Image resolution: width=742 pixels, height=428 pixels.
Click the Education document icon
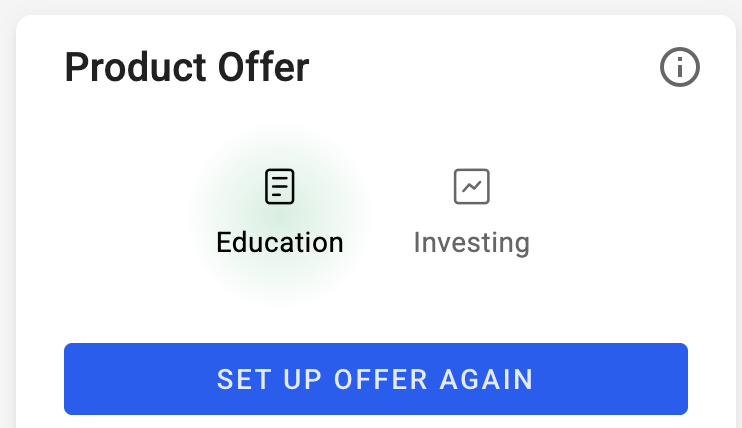tap(280, 187)
